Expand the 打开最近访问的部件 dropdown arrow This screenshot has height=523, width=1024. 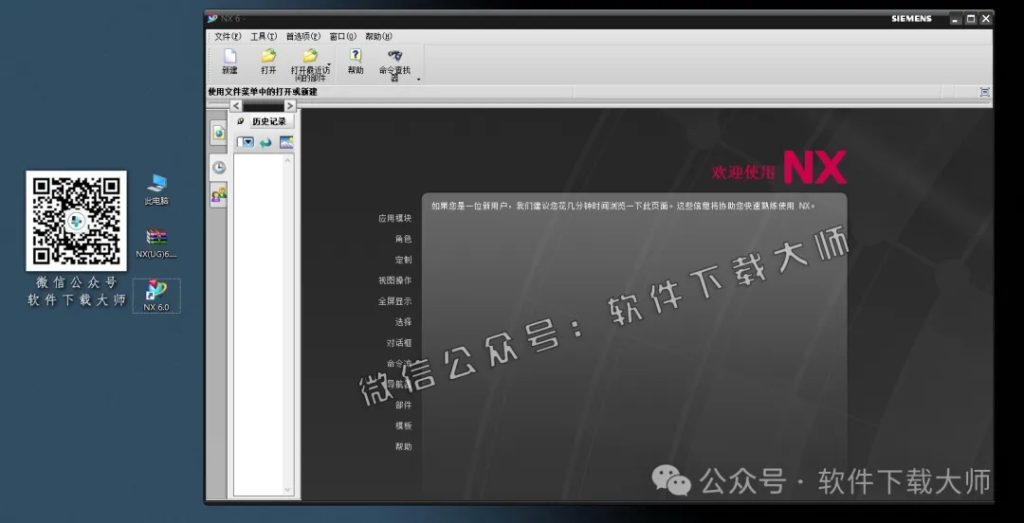329,64
